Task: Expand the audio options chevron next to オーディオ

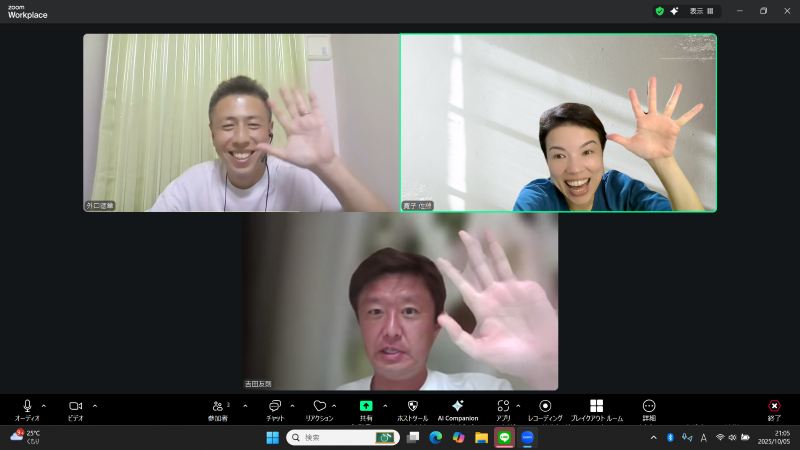Action: (x=44, y=406)
